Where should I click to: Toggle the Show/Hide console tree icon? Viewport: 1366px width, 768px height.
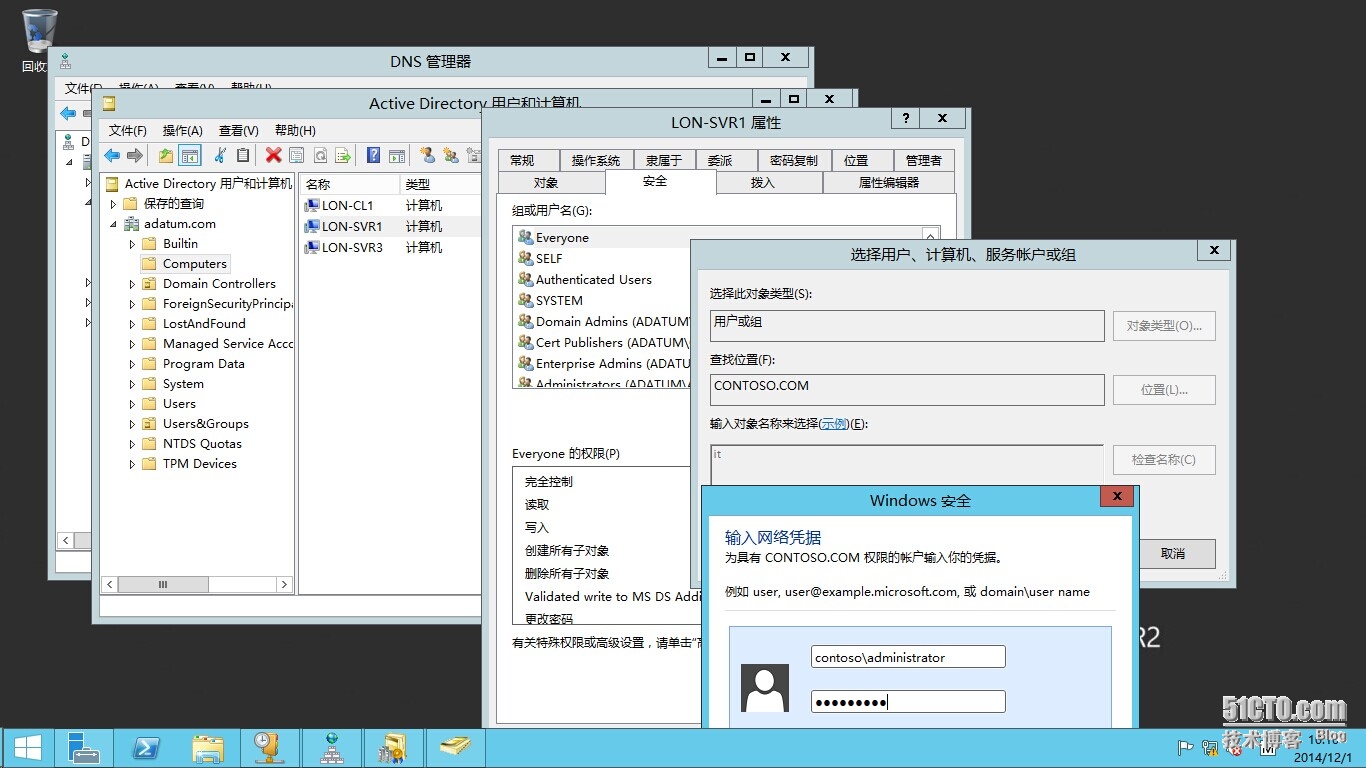click(190, 155)
